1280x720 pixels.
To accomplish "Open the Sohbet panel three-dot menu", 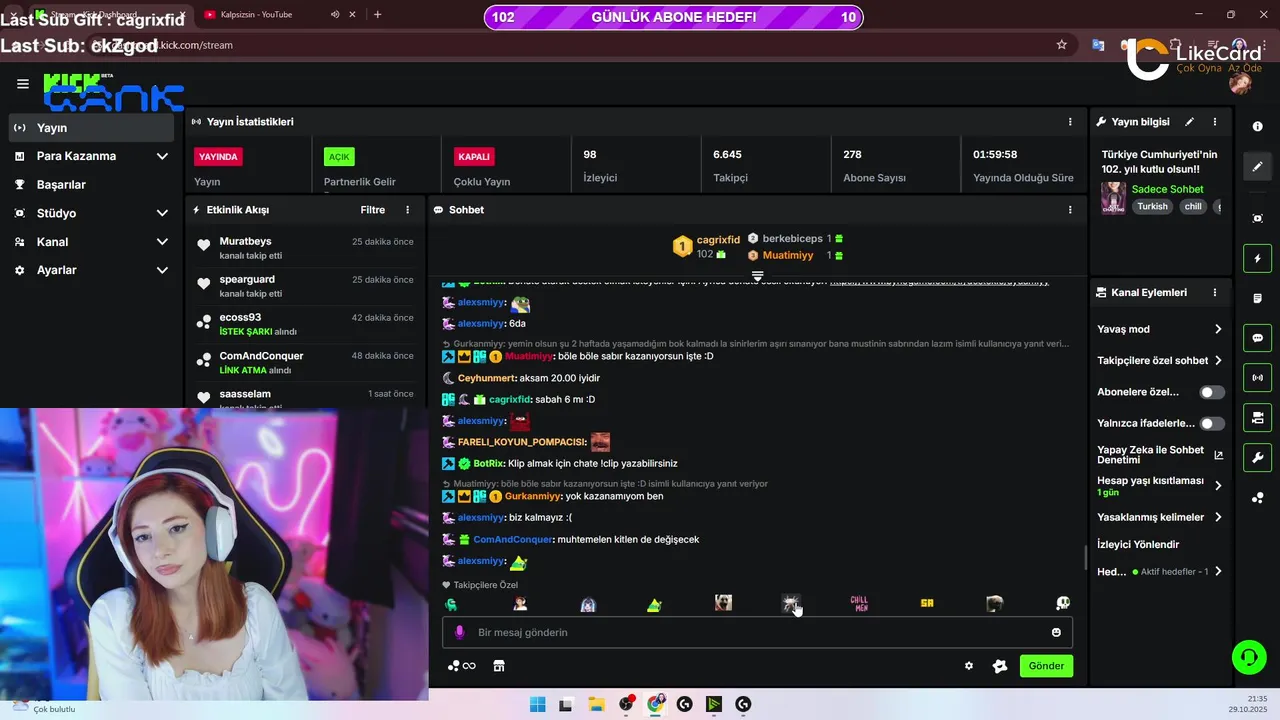I will [x=1070, y=210].
